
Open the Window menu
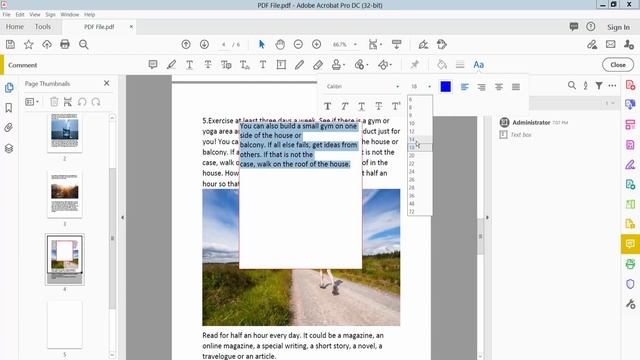[x=70, y=14]
